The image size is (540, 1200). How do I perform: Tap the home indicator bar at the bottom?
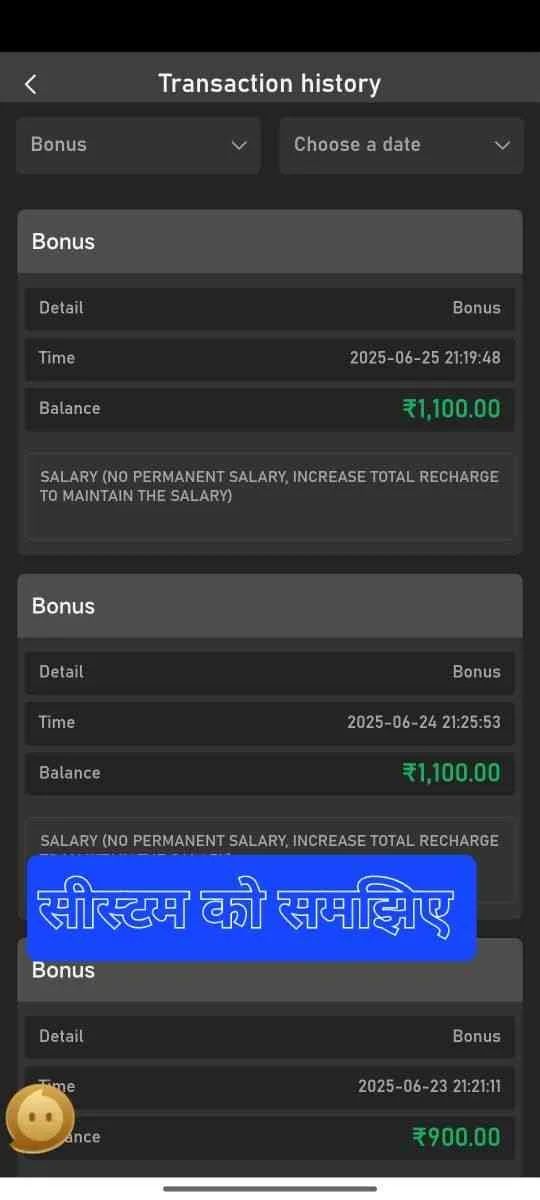coord(270,1188)
